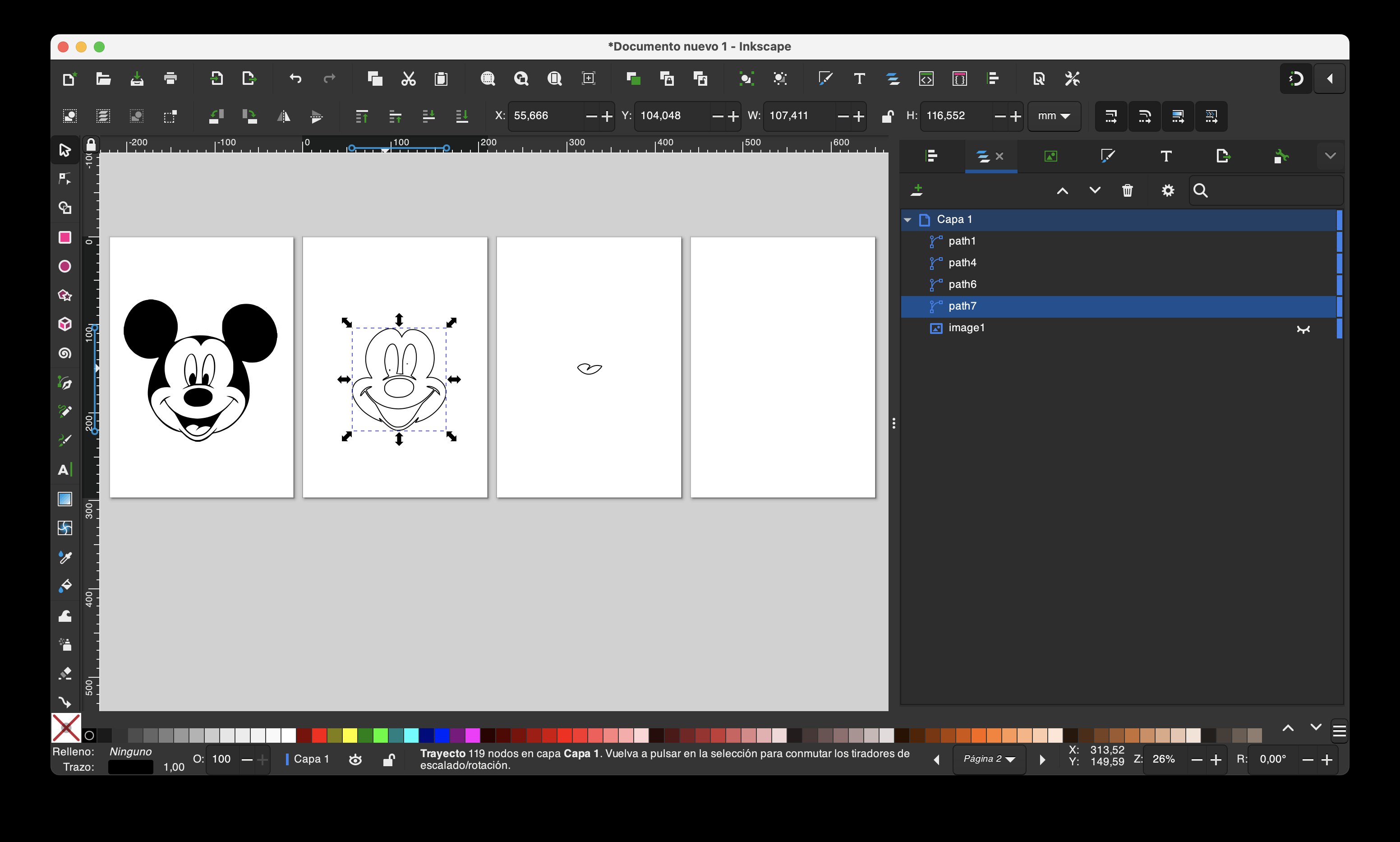The width and height of the screenshot is (1400, 842).
Task: Select the Node editing tool
Action: pyautogui.click(x=64, y=179)
